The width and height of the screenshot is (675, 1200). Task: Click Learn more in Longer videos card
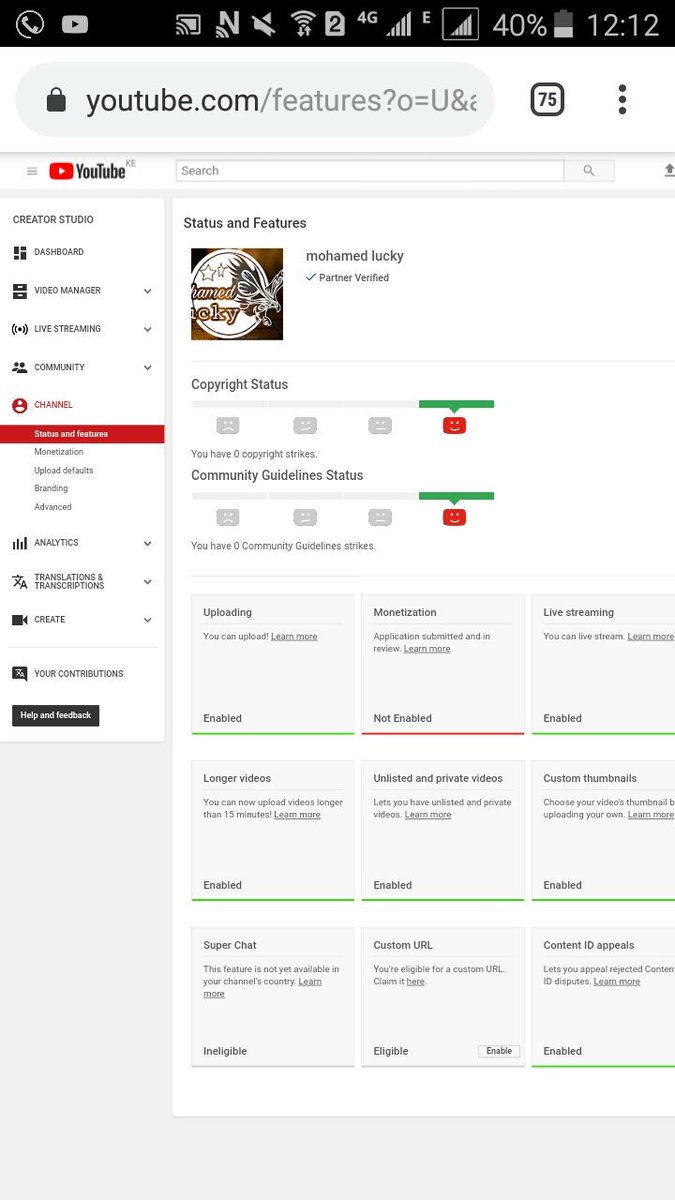(x=297, y=815)
